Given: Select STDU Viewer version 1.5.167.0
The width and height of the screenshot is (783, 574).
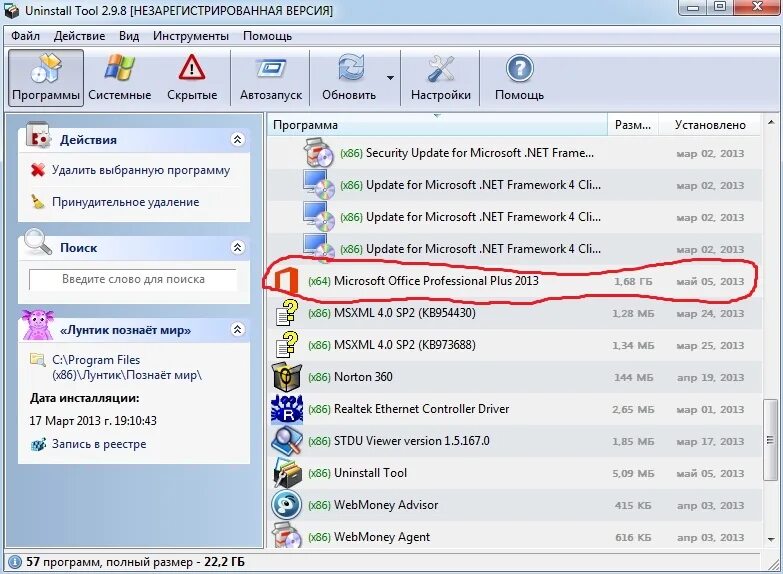Looking at the screenshot, I should [514, 441].
